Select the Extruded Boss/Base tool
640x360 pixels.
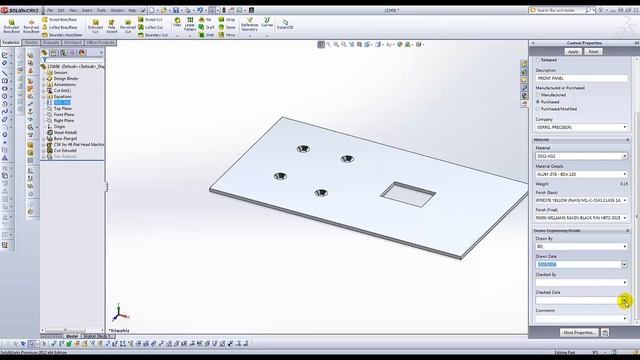coord(11,26)
